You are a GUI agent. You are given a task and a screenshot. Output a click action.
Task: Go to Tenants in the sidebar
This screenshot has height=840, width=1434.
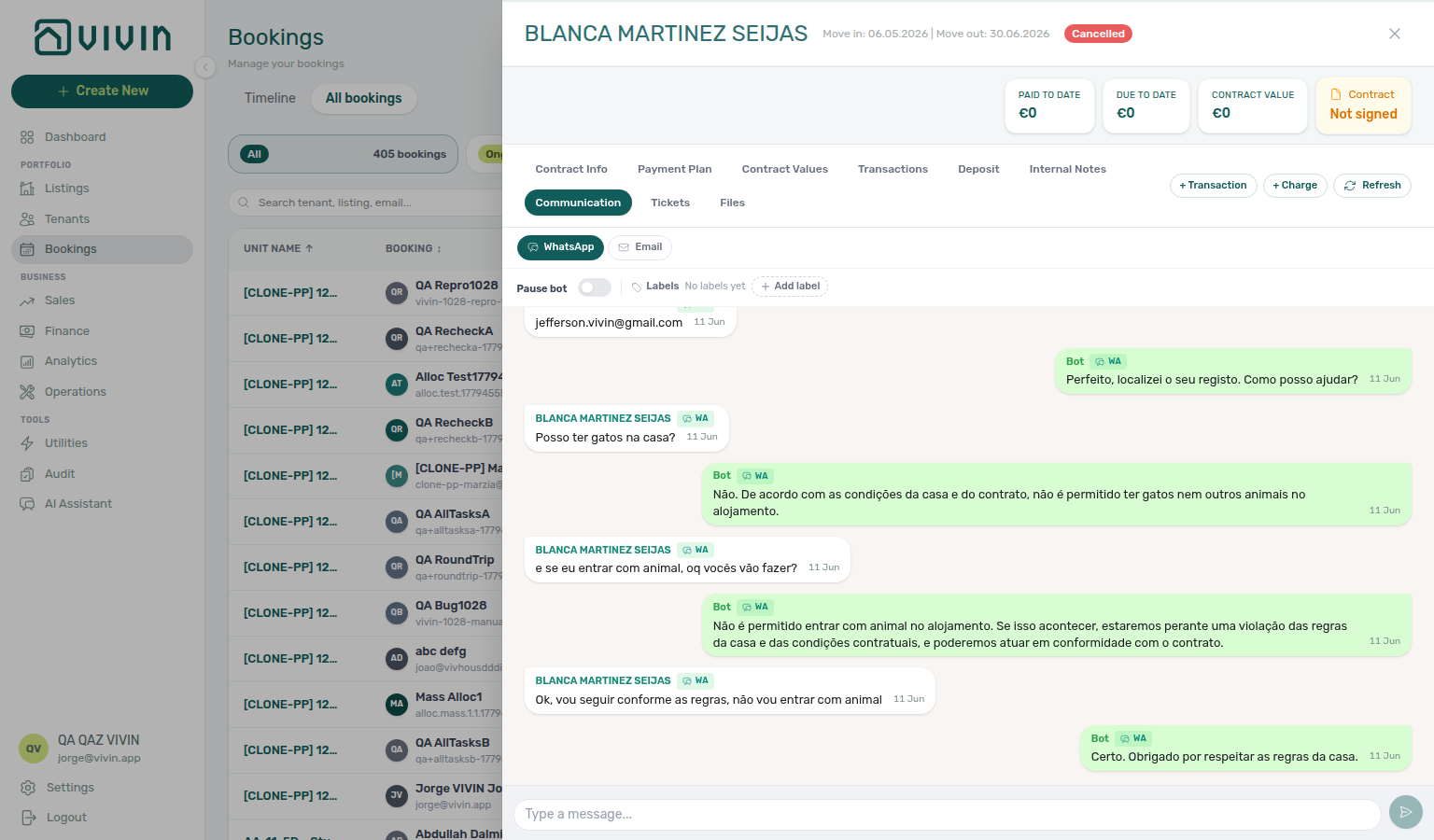tap(102, 219)
